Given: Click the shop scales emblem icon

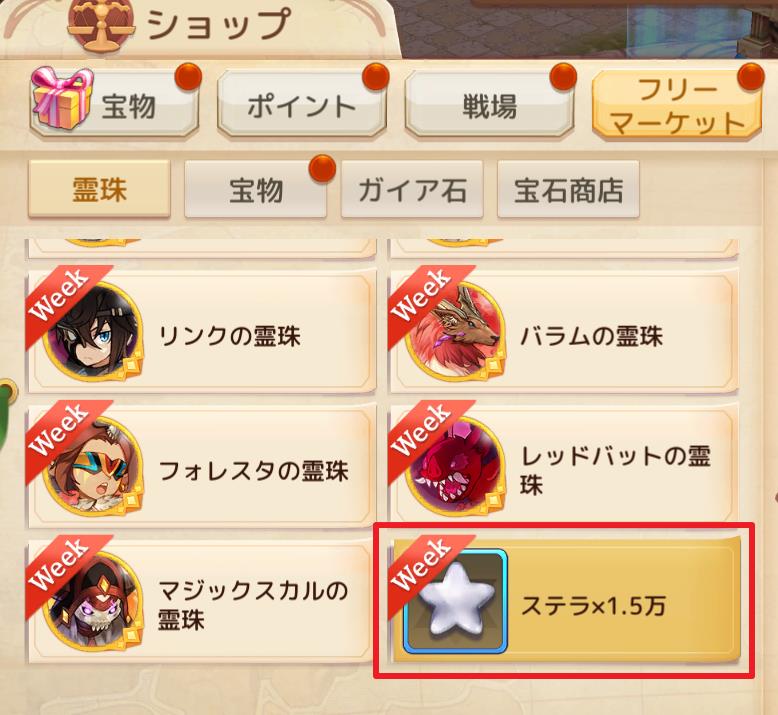Looking at the screenshot, I should tap(101, 25).
